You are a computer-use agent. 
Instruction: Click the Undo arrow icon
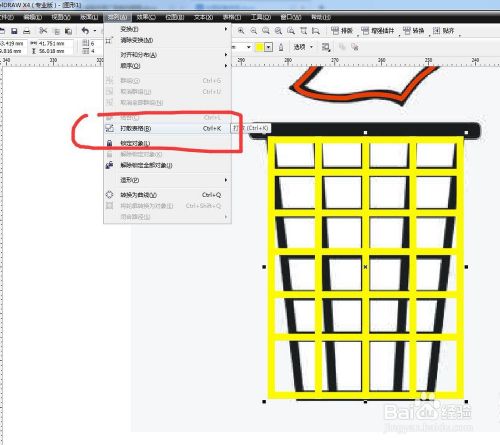(85, 31)
